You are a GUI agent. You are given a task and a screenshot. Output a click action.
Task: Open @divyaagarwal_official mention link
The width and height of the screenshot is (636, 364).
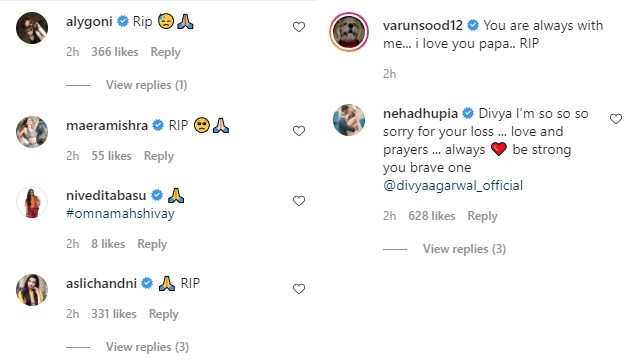click(453, 185)
